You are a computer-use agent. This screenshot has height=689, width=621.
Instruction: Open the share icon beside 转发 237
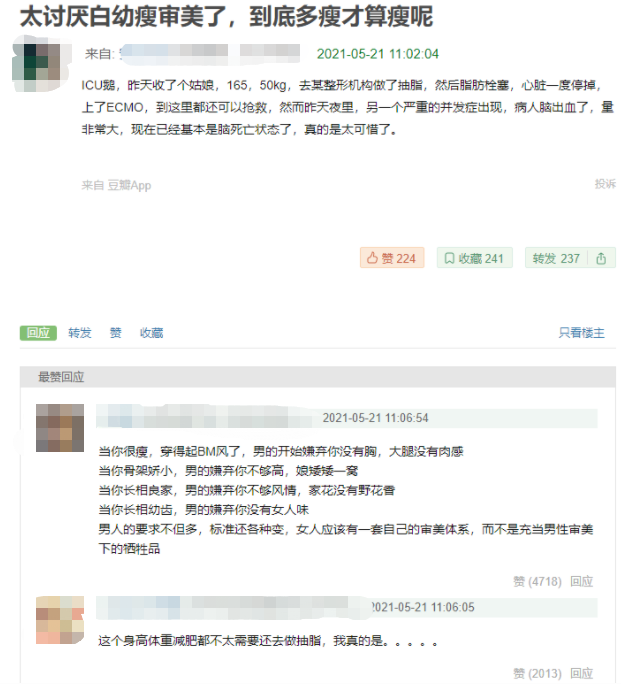tap(601, 258)
